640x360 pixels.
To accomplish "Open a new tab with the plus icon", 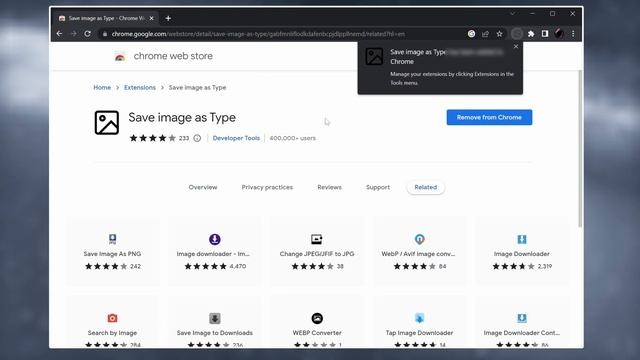I will coord(168,18).
